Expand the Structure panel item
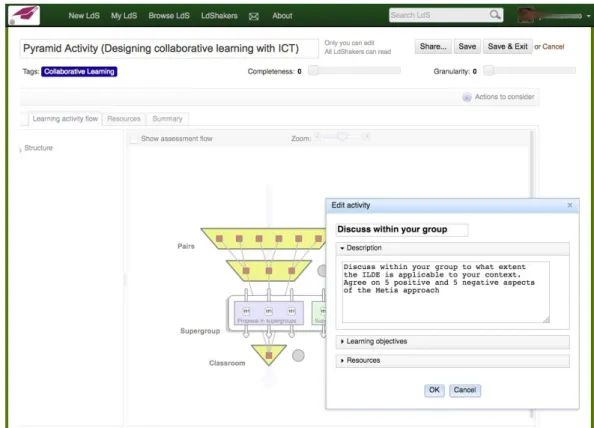594x428 pixels. [38, 148]
